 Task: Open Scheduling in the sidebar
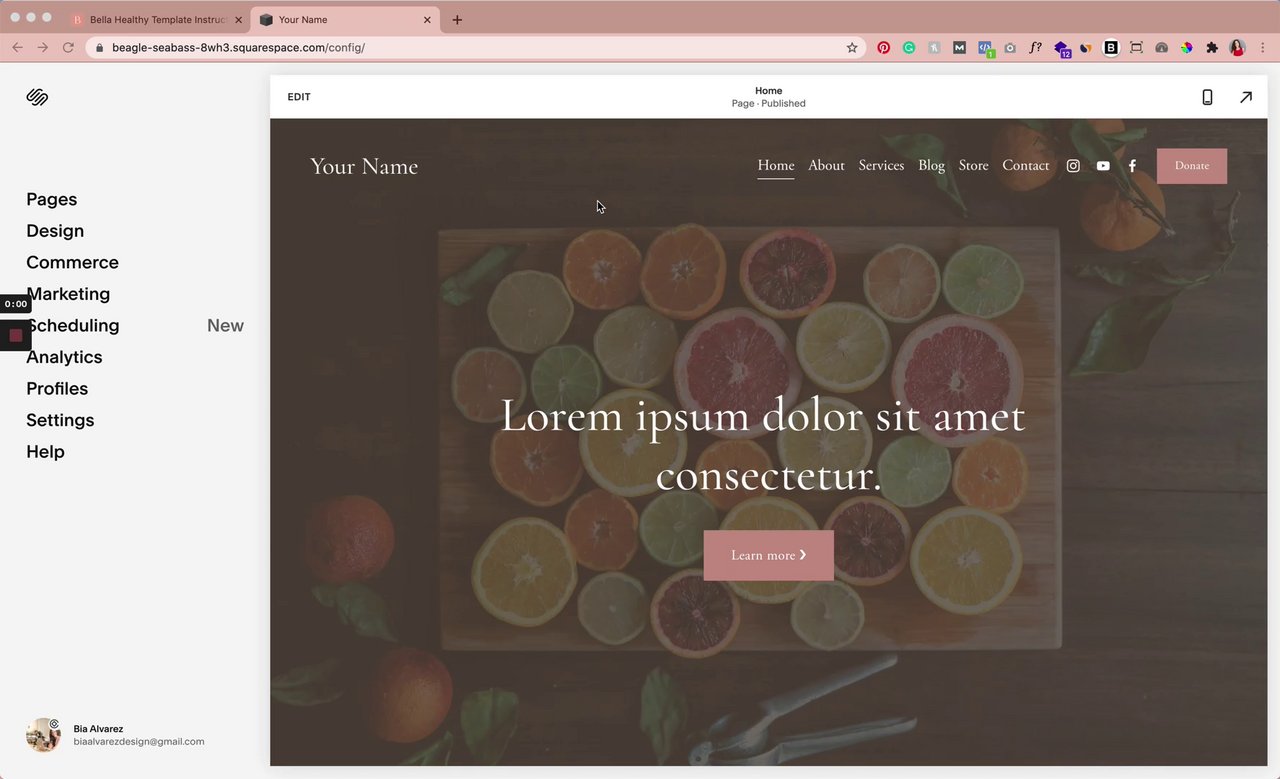(x=72, y=325)
